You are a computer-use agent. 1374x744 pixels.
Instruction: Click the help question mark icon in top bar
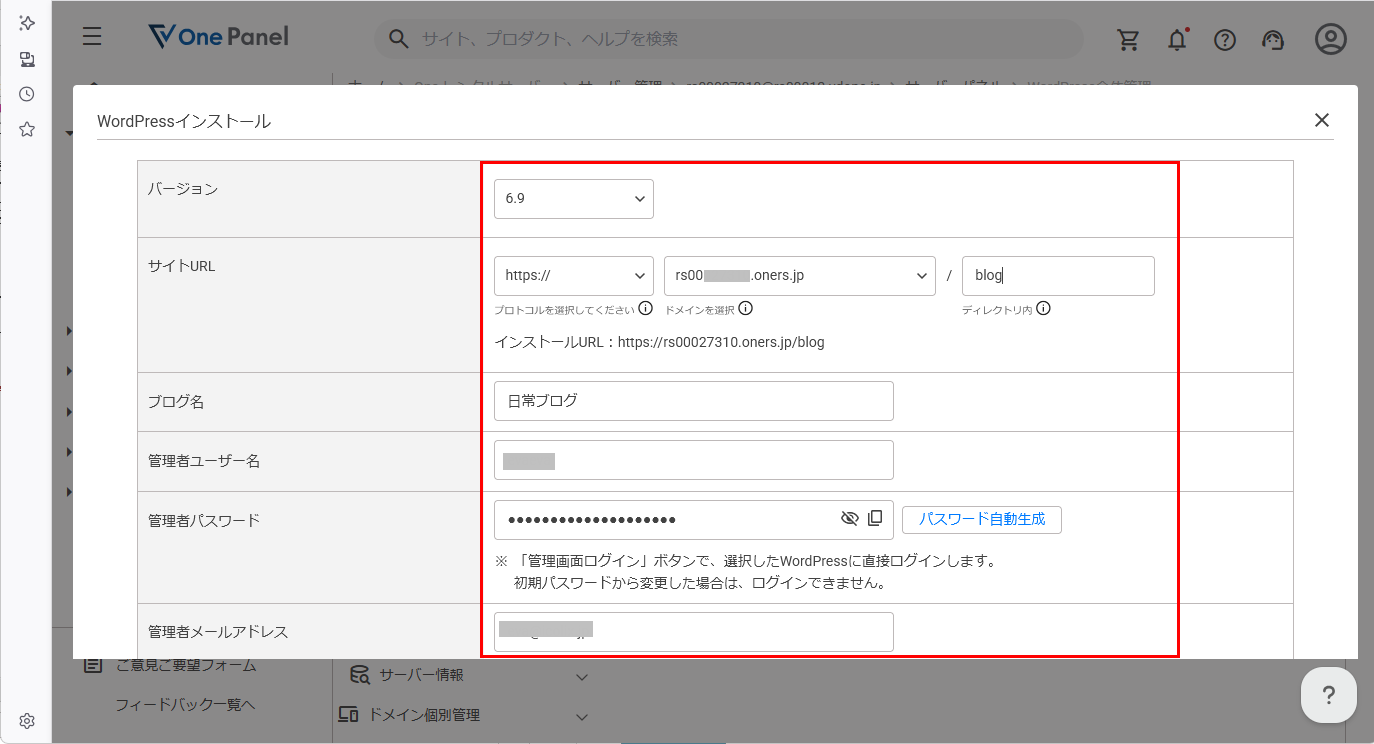coord(1225,39)
